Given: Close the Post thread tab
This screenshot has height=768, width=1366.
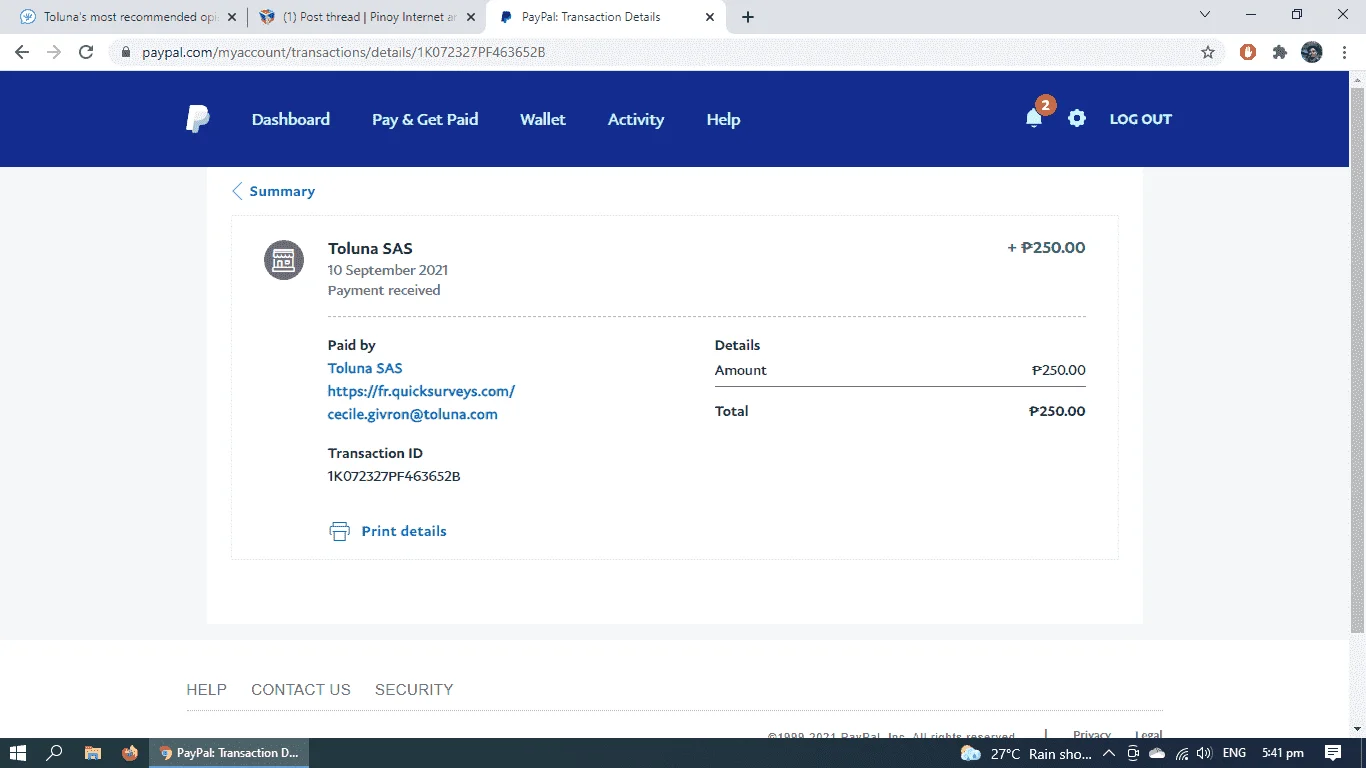Looking at the screenshot, I should click(x=471, y=17).
